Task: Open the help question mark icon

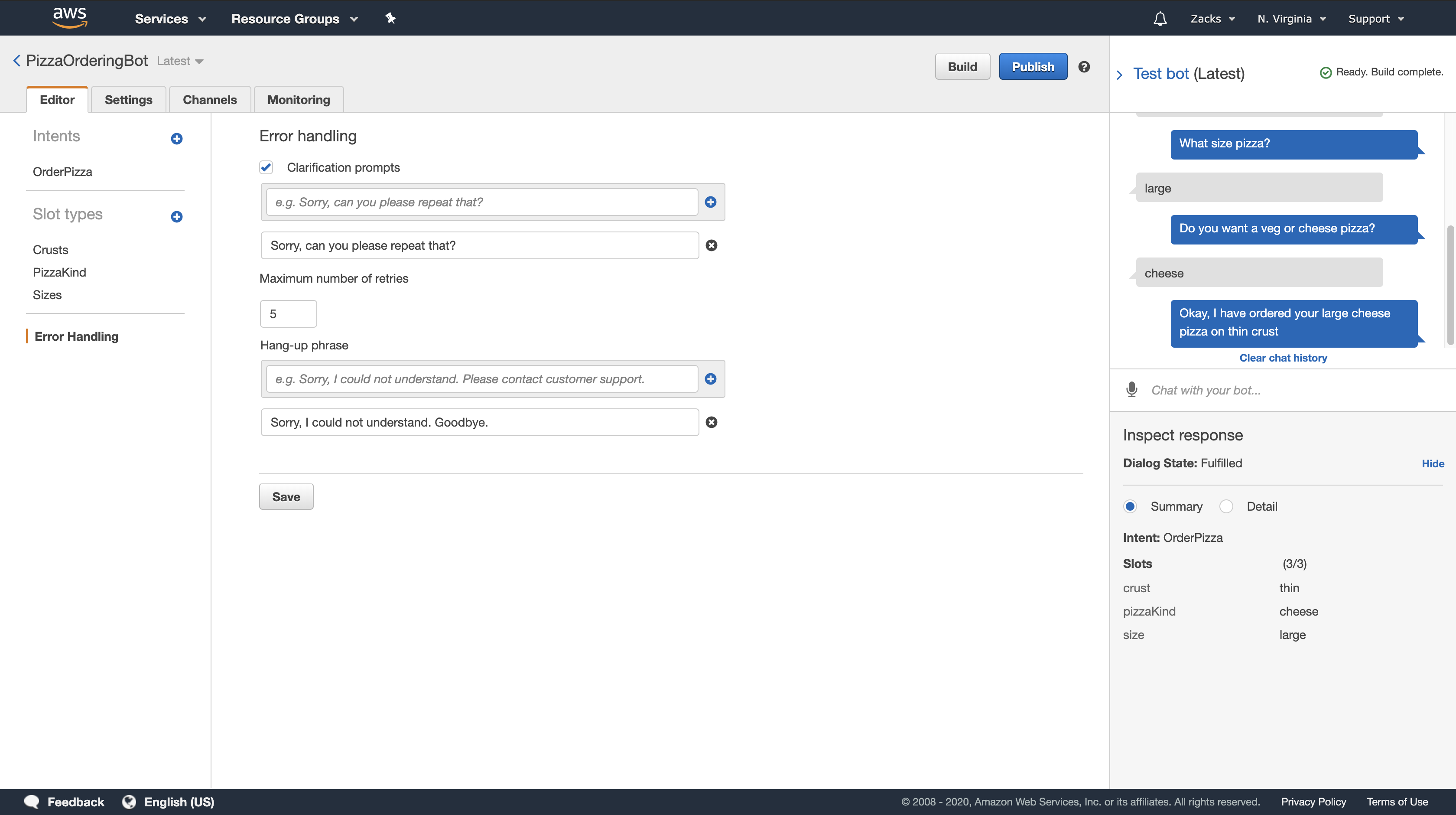Action: click(x=1083, y=67)
